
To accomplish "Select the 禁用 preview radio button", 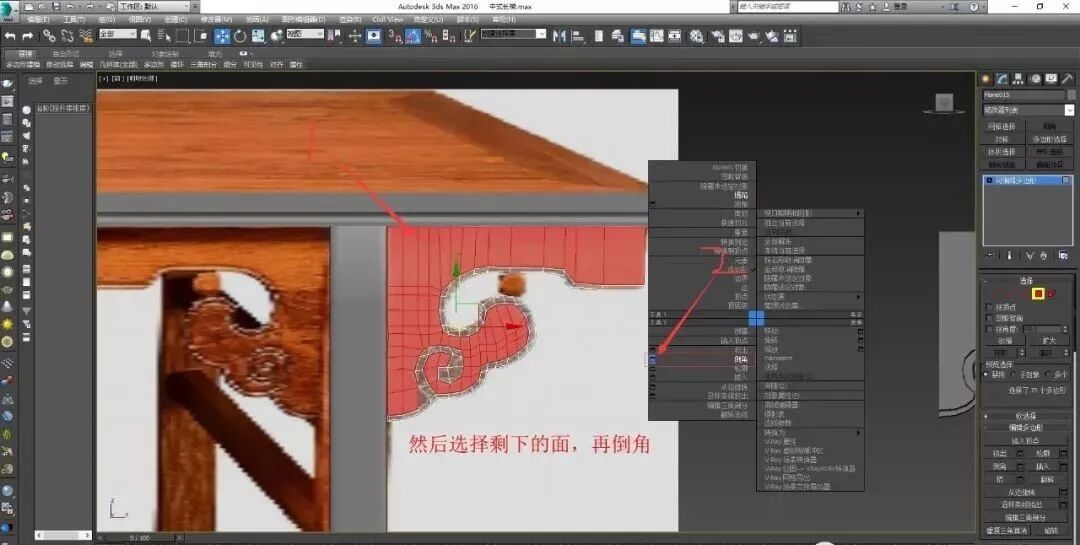I will (x=987, y=375).
